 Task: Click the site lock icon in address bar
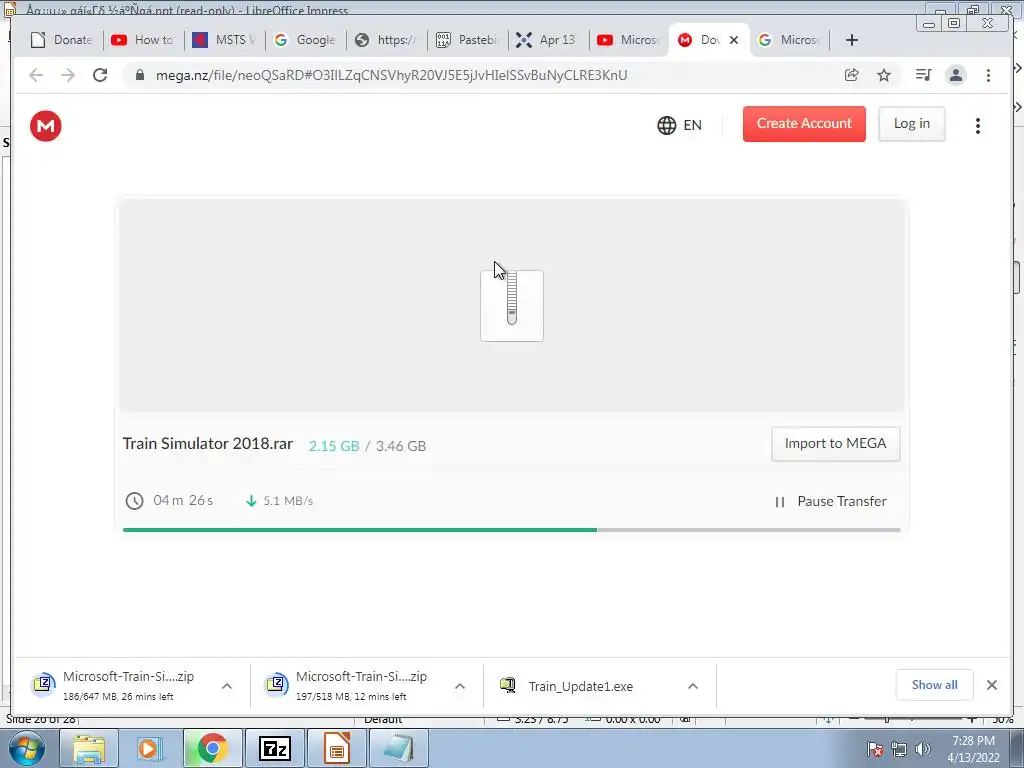click(x=139, y=75)
